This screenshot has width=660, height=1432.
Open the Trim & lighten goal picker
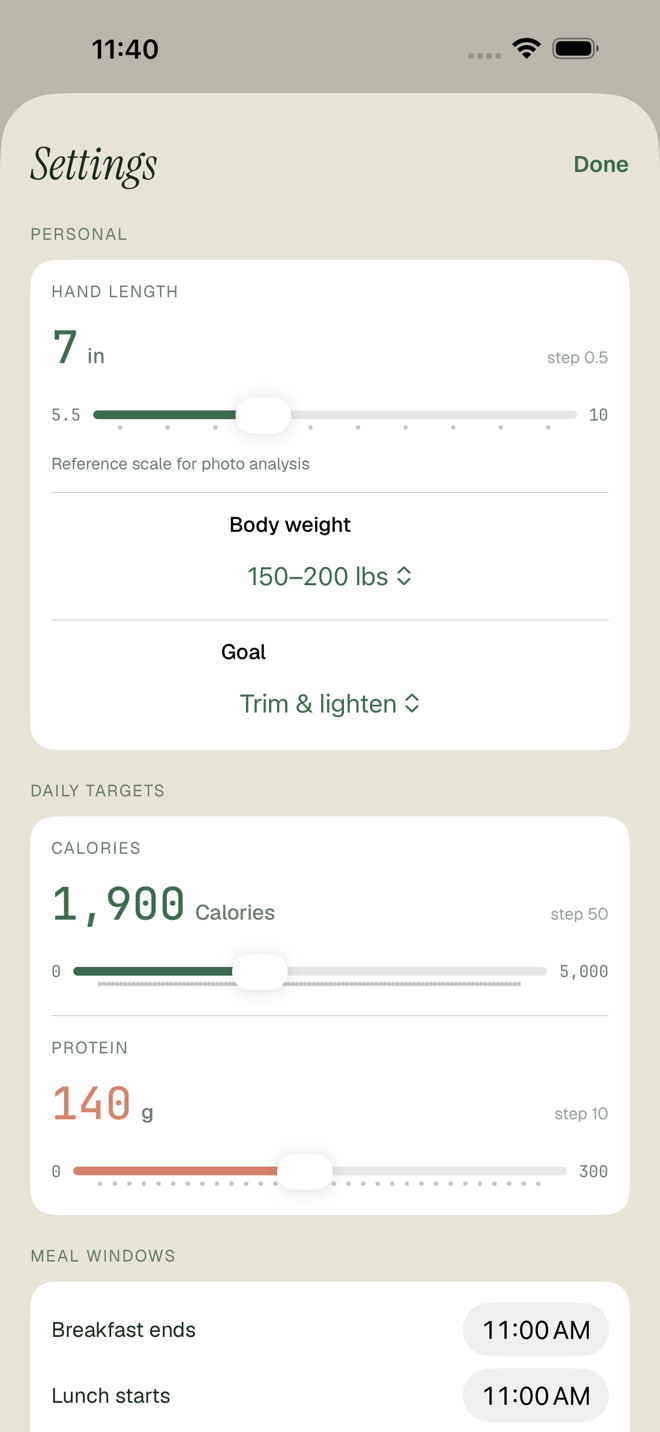tap(330, 703)
